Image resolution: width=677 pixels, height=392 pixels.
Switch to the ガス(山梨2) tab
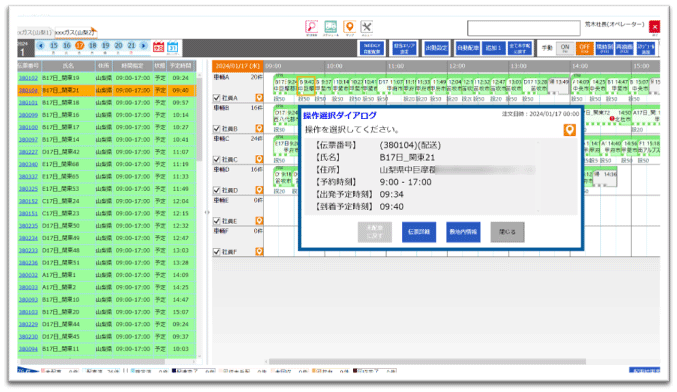pos(74,32)
